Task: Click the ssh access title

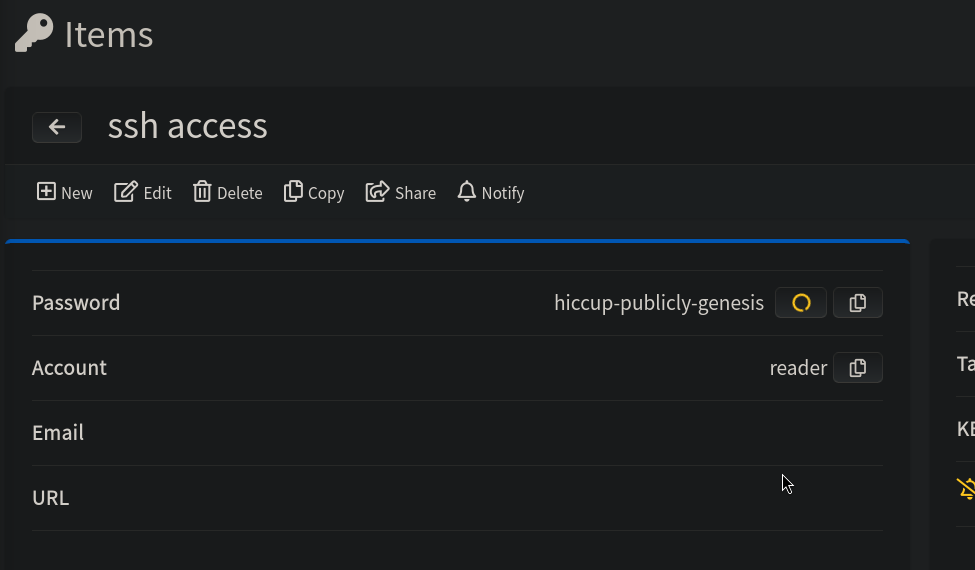Action: pos(188,126)
